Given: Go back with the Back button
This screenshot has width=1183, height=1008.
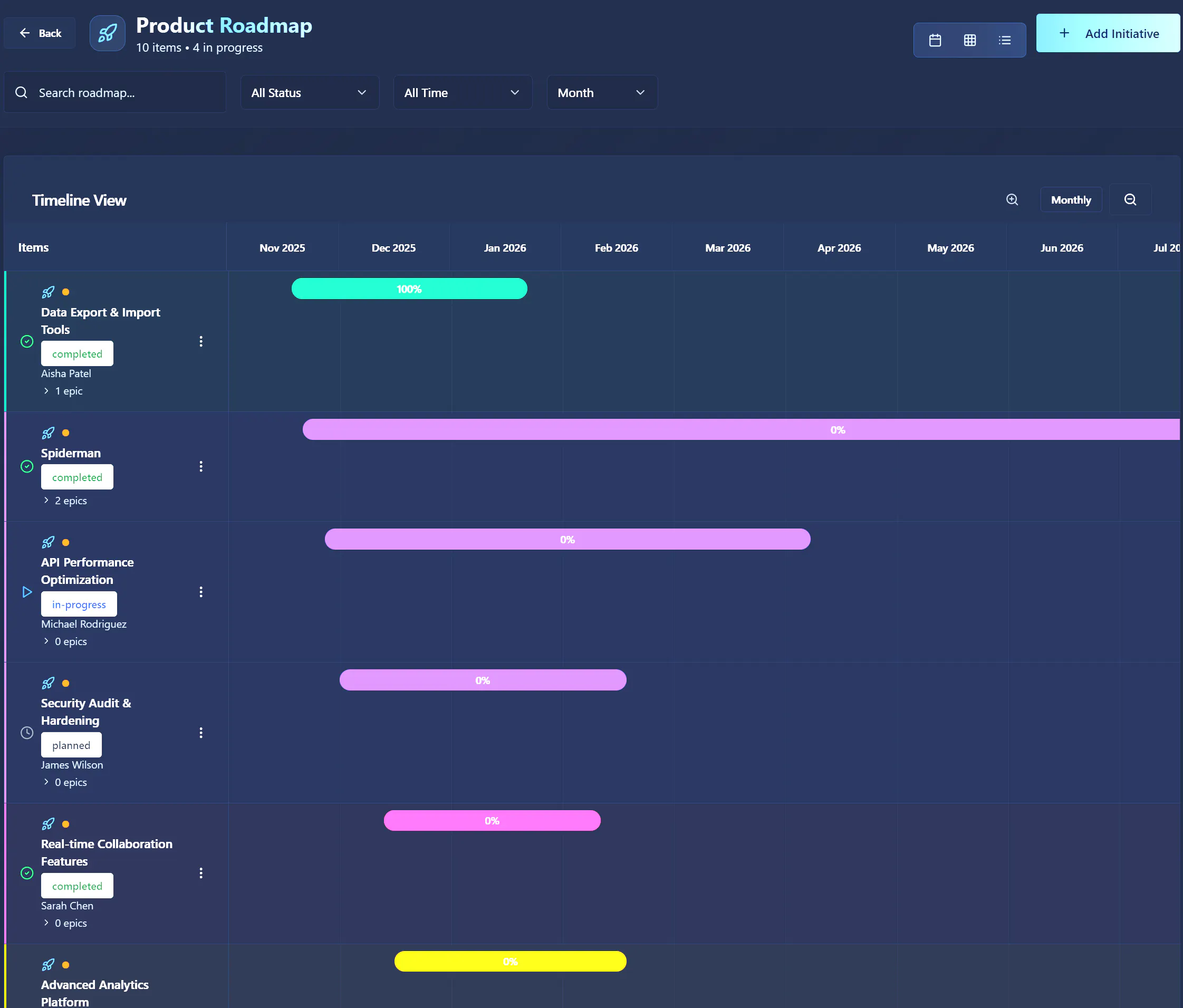Looking at the screenshot, I should tap(40, 33).
